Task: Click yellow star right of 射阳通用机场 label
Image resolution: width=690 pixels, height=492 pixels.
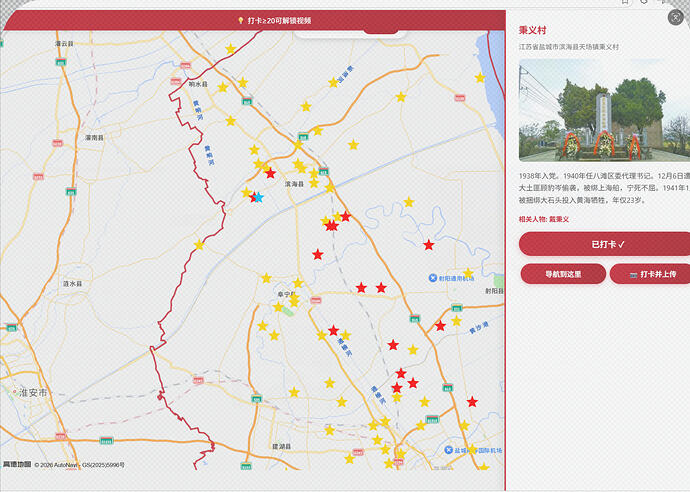Action: coord(468,273)
